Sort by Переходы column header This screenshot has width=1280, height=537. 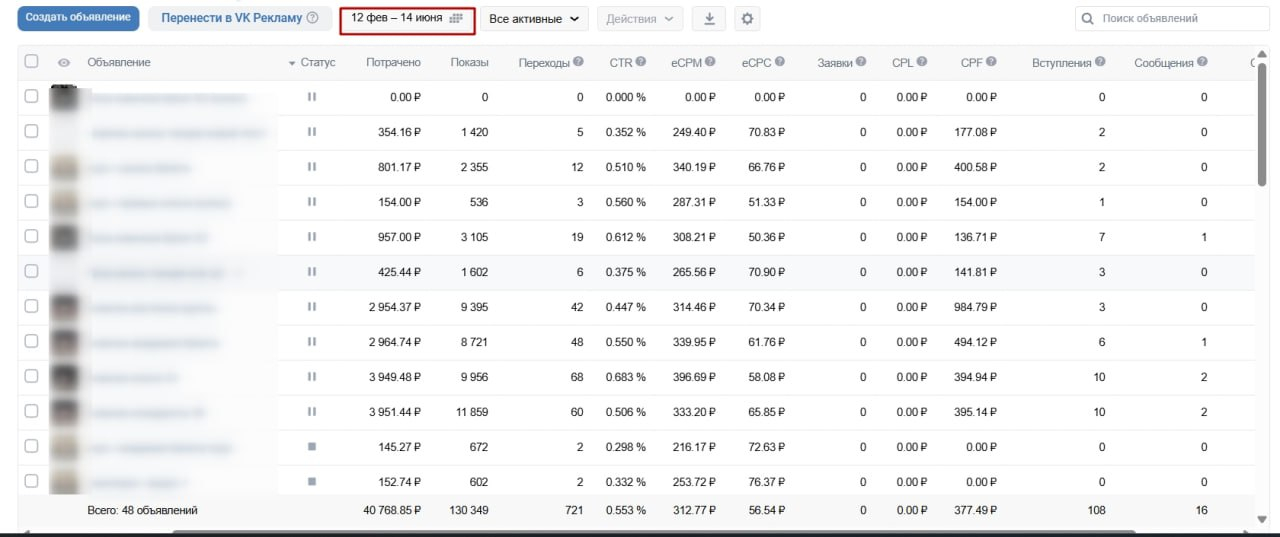point(544,62)
